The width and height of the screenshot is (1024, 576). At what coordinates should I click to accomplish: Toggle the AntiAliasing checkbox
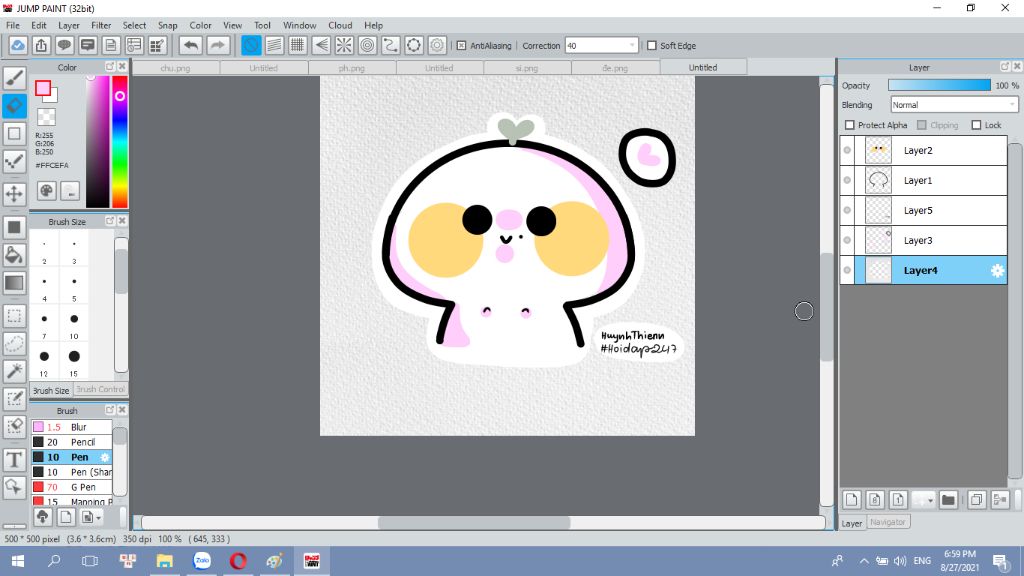tap(461, 46)
